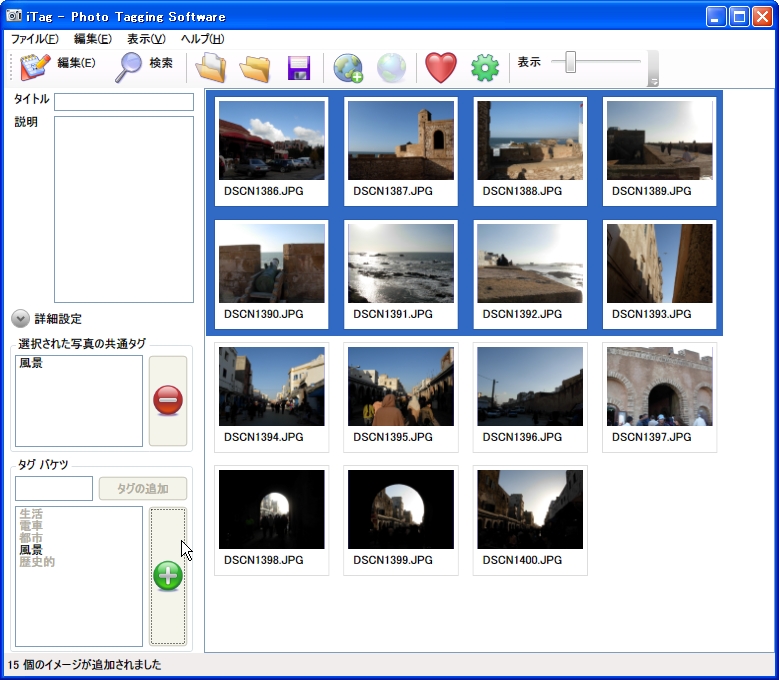Click the タグ バケツ group label
This screenshot has height=680, width=779.
point(43,464)
